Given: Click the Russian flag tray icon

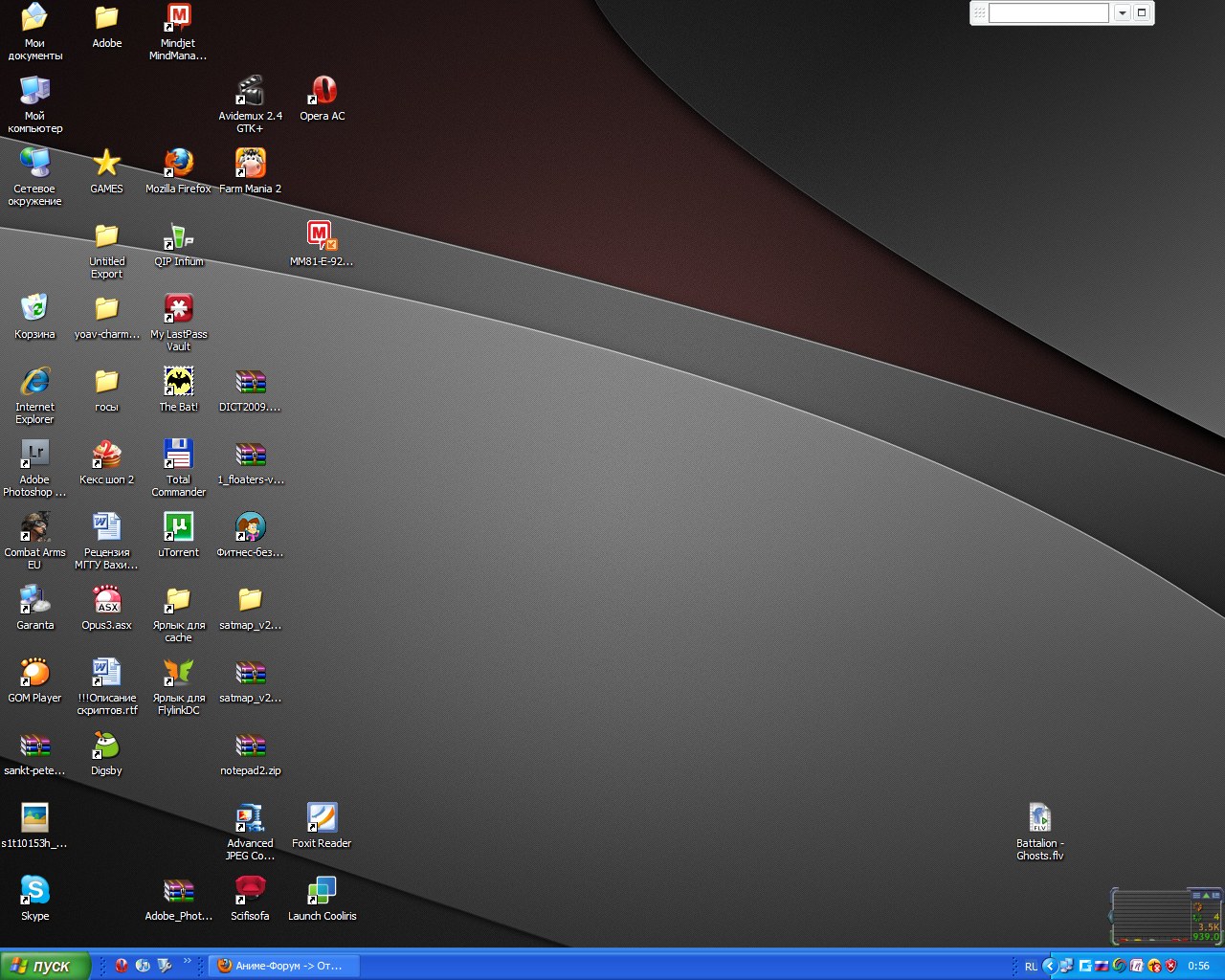Looking at the screenshot, I should (1102, 966).
